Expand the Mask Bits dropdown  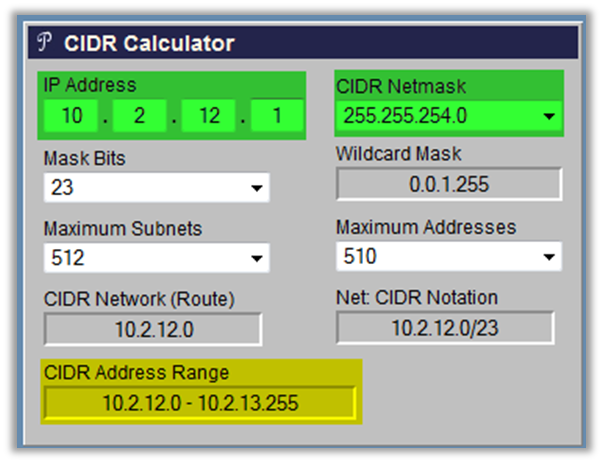[257, 187]
